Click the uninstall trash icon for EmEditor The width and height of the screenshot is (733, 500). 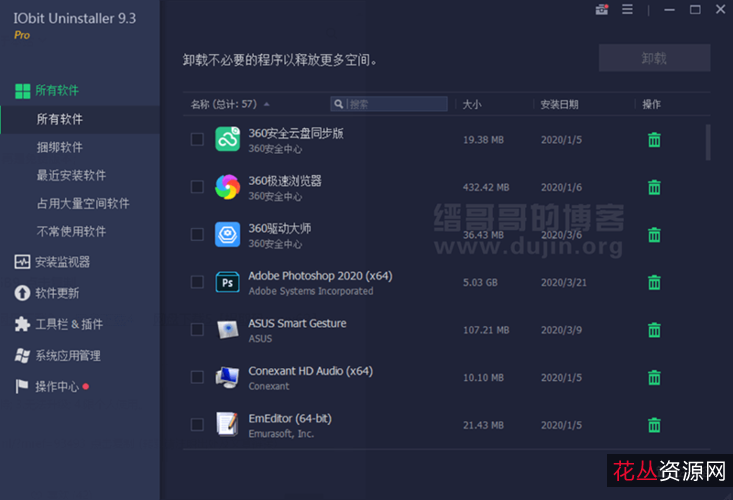(x=654, y=425)
